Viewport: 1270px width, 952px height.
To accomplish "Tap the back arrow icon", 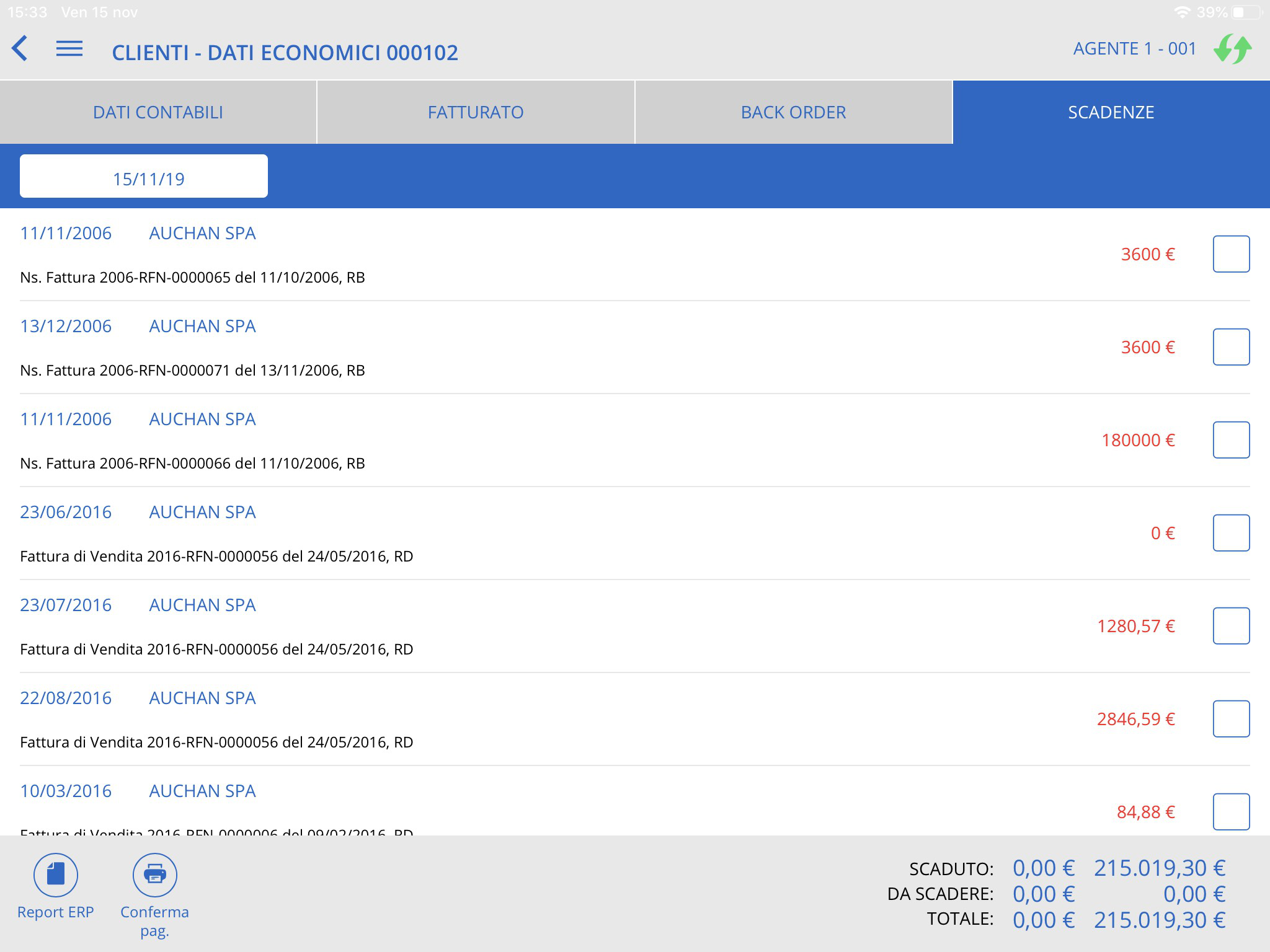I will (20, 48).
